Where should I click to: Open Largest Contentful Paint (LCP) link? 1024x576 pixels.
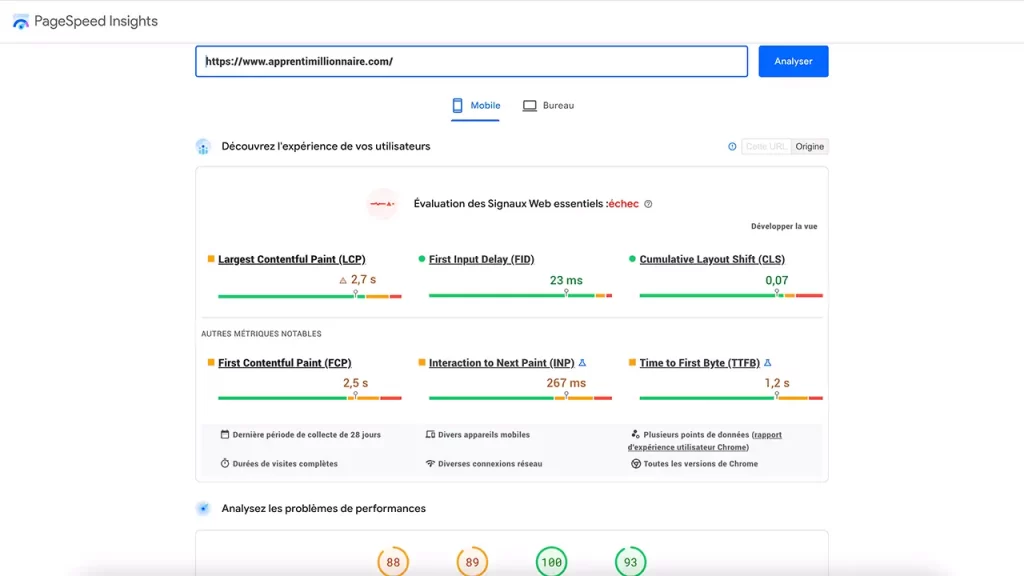tap(291, 259)
